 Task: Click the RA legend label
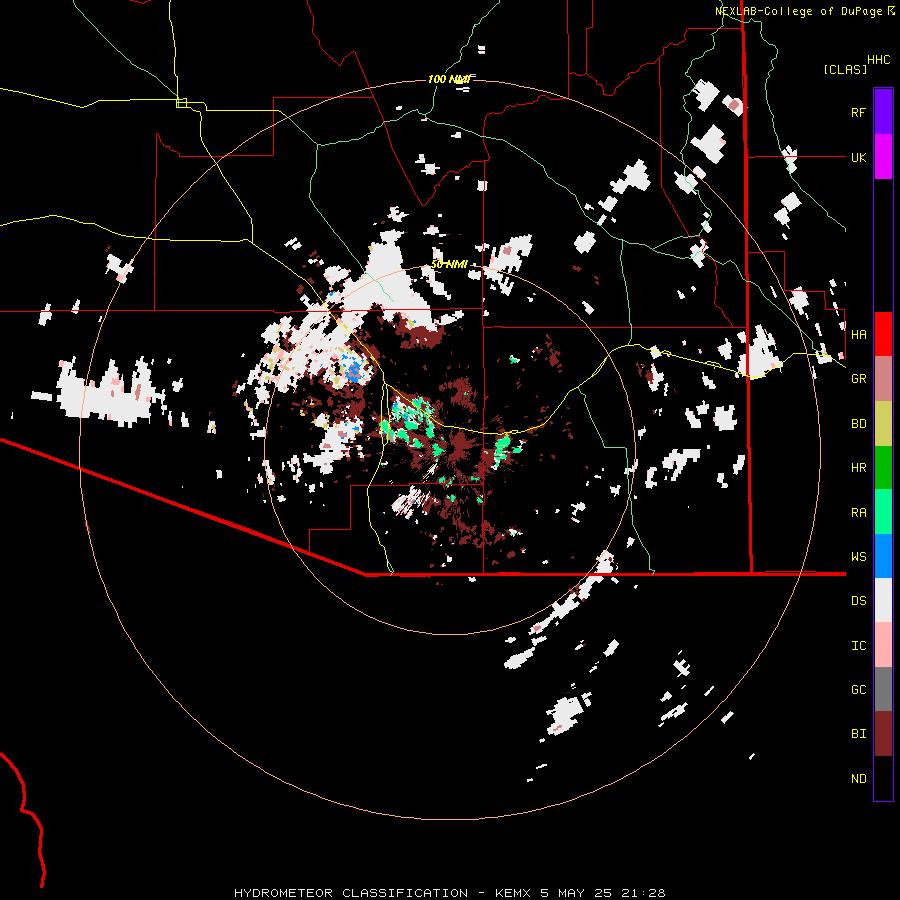tap(858, 513)
